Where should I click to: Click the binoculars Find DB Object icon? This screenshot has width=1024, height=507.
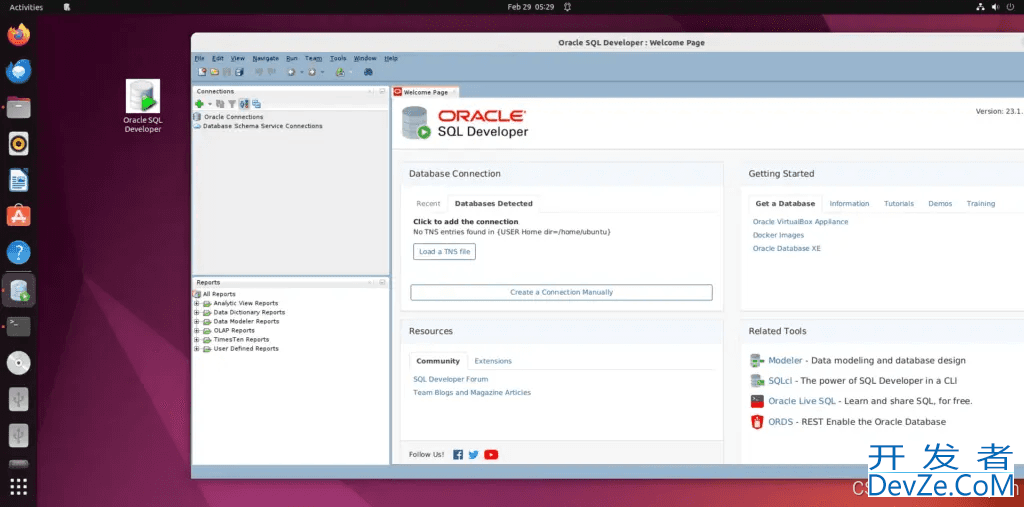pos(368,72)
